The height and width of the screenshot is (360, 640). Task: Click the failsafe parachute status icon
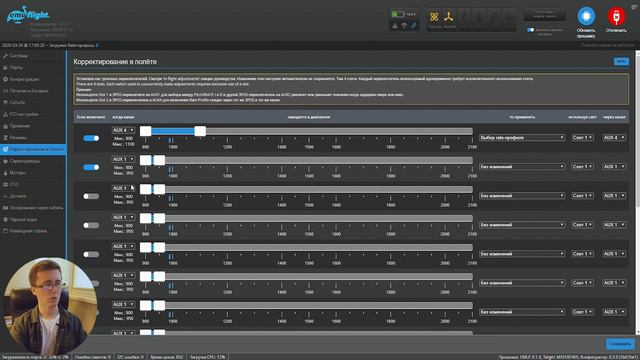tap(404, 26)
